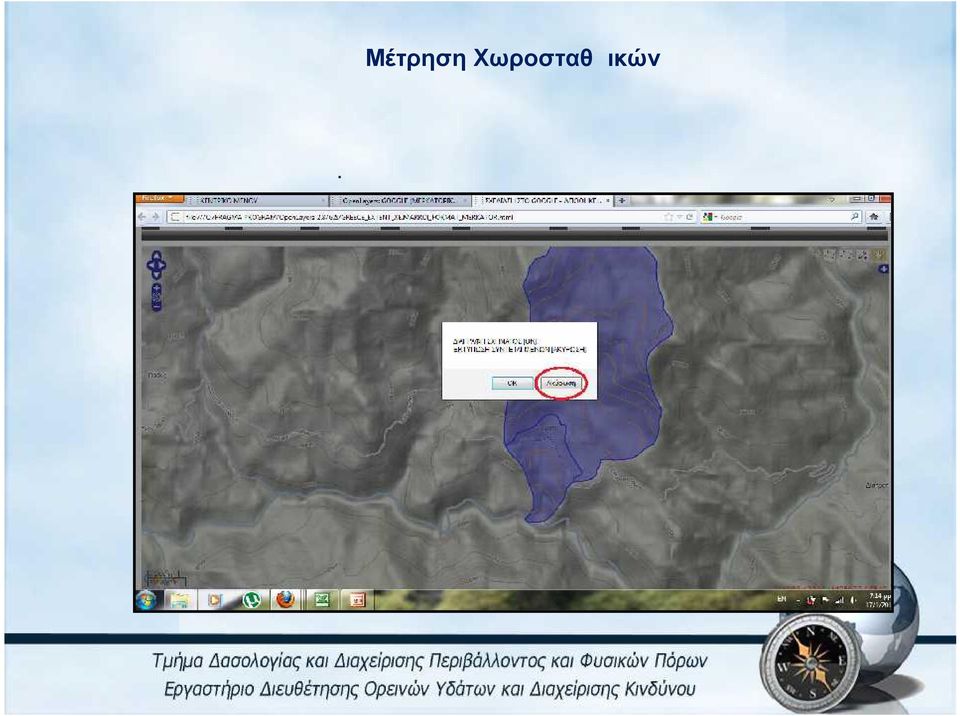This screenshot has height=716, width=960.
Task: Click the browser forward arrow
Action: [x=156, y=217]
